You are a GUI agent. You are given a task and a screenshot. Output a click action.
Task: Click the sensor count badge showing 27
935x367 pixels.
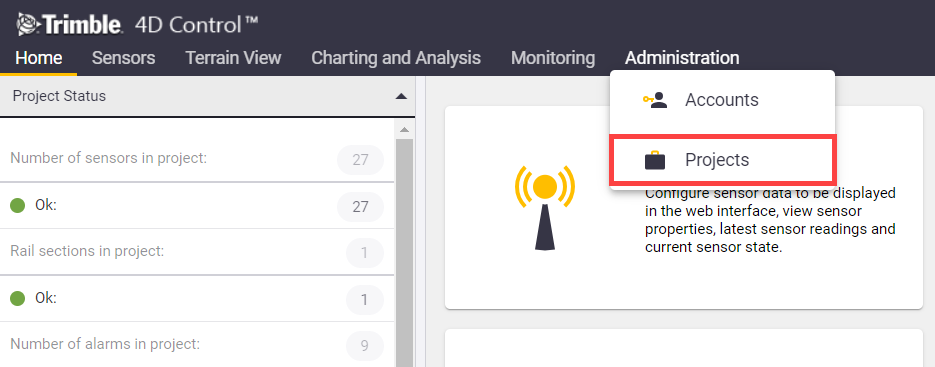[x=360, y=160]
